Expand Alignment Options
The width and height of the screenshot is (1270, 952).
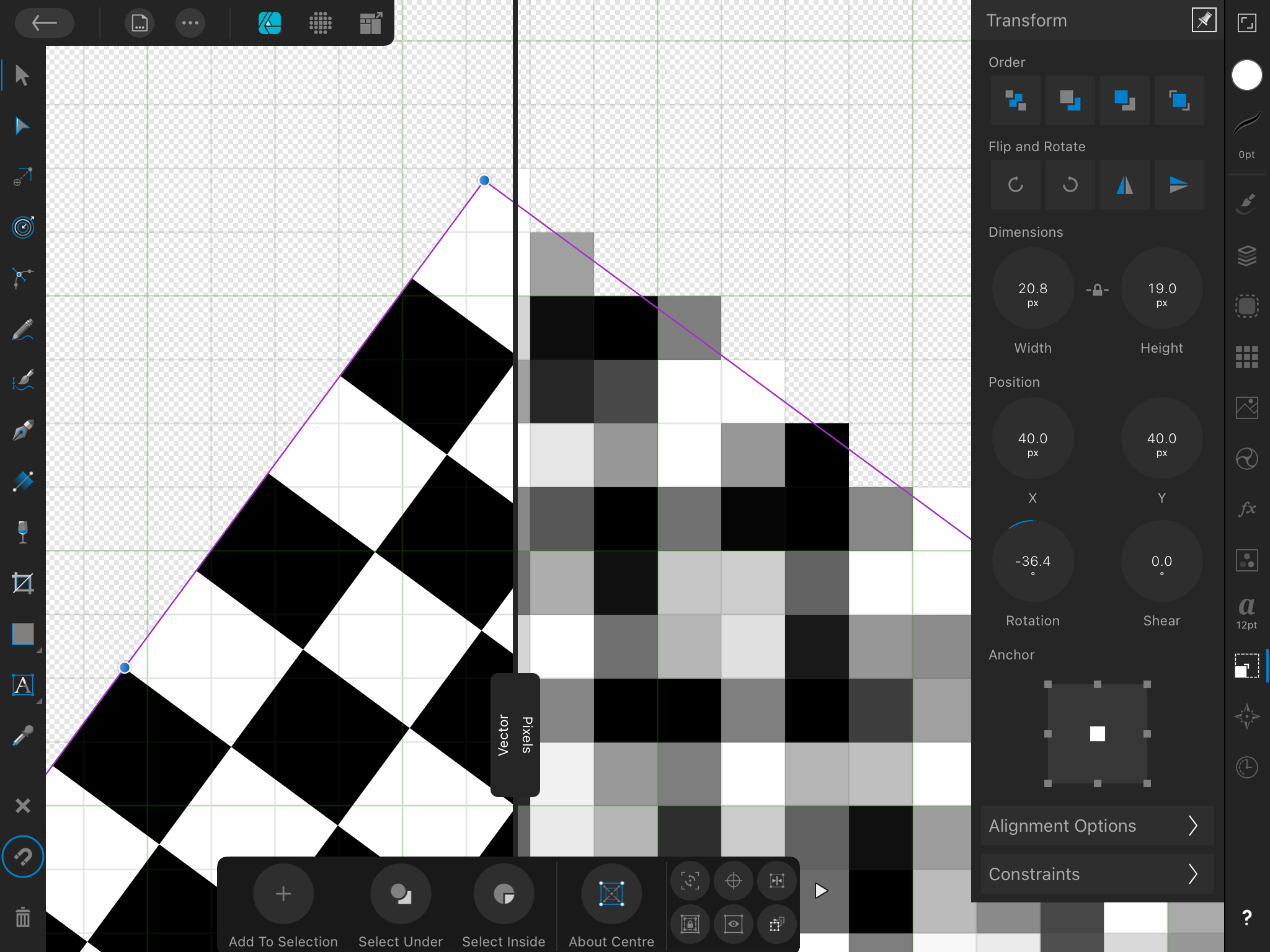click(x=1096, y=826)
